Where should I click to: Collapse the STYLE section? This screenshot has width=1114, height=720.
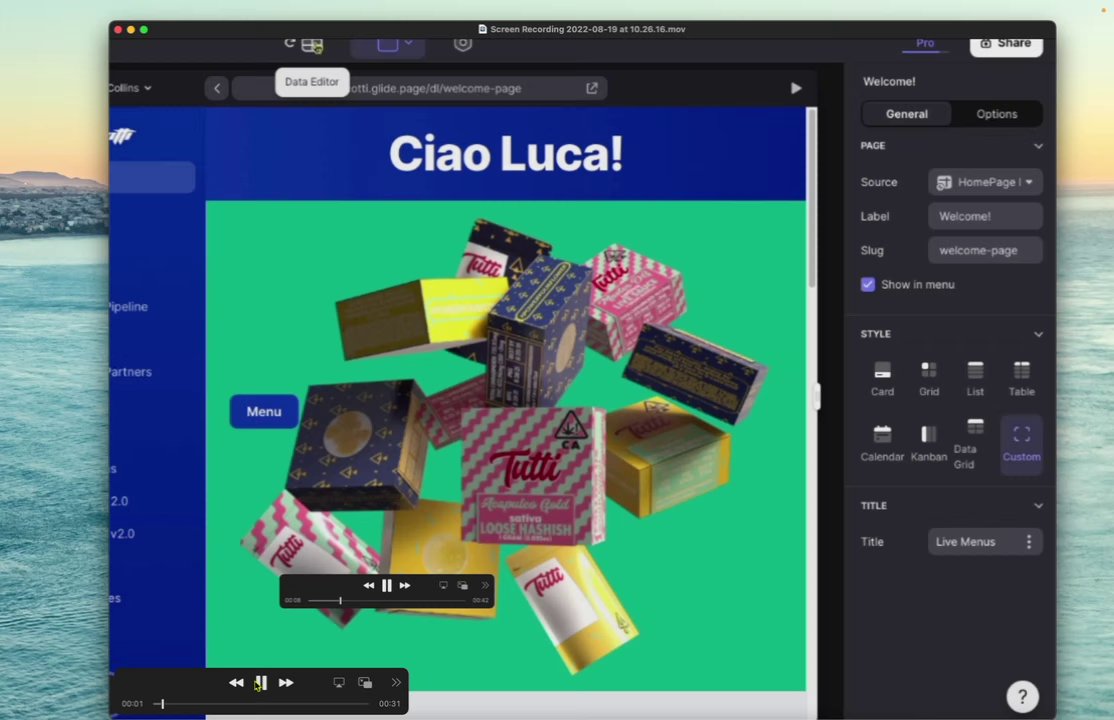point(1038,334)
